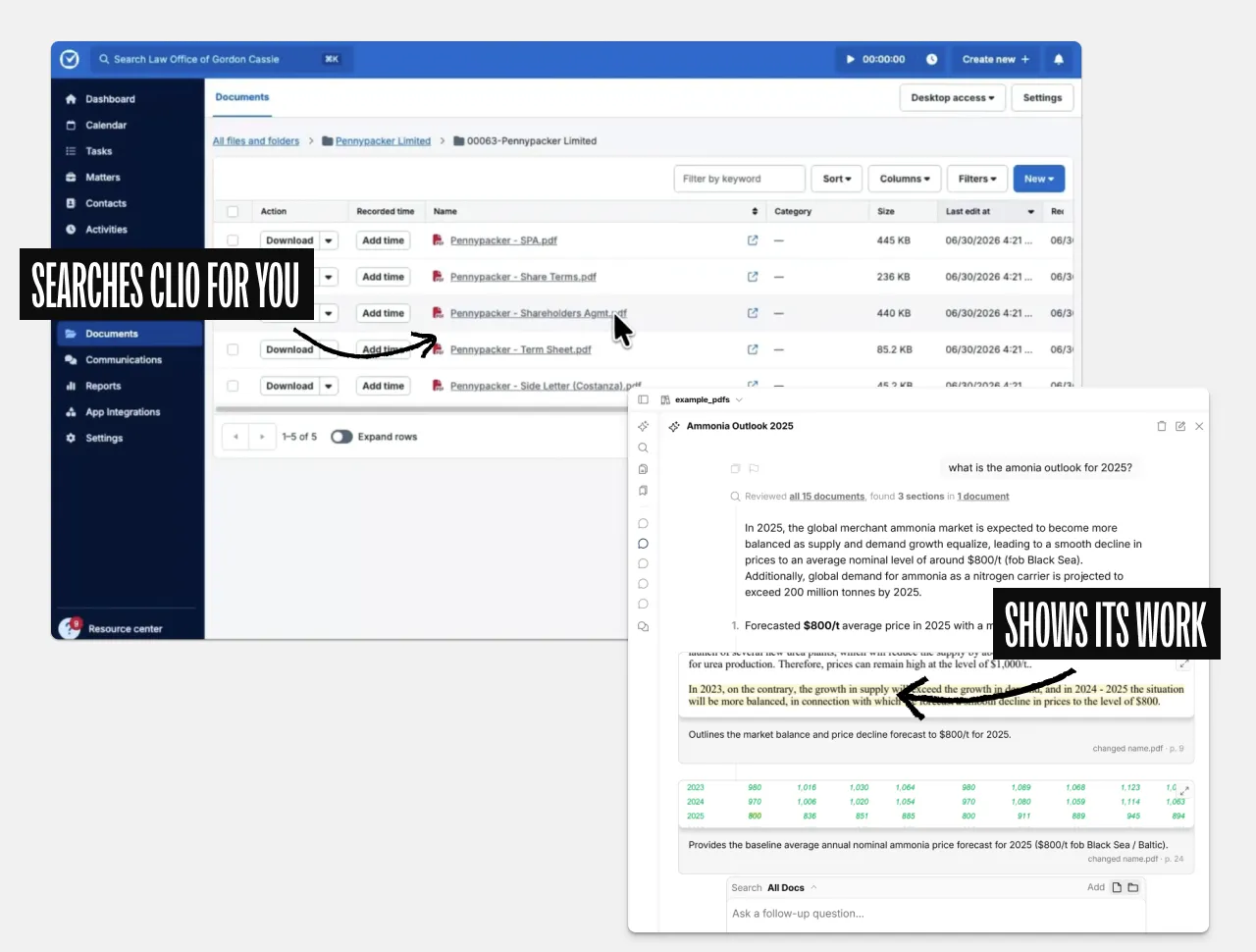Follow the All files and folders breadcrumb
This screenshot has width=1256, height=952.
click(256, 141)
